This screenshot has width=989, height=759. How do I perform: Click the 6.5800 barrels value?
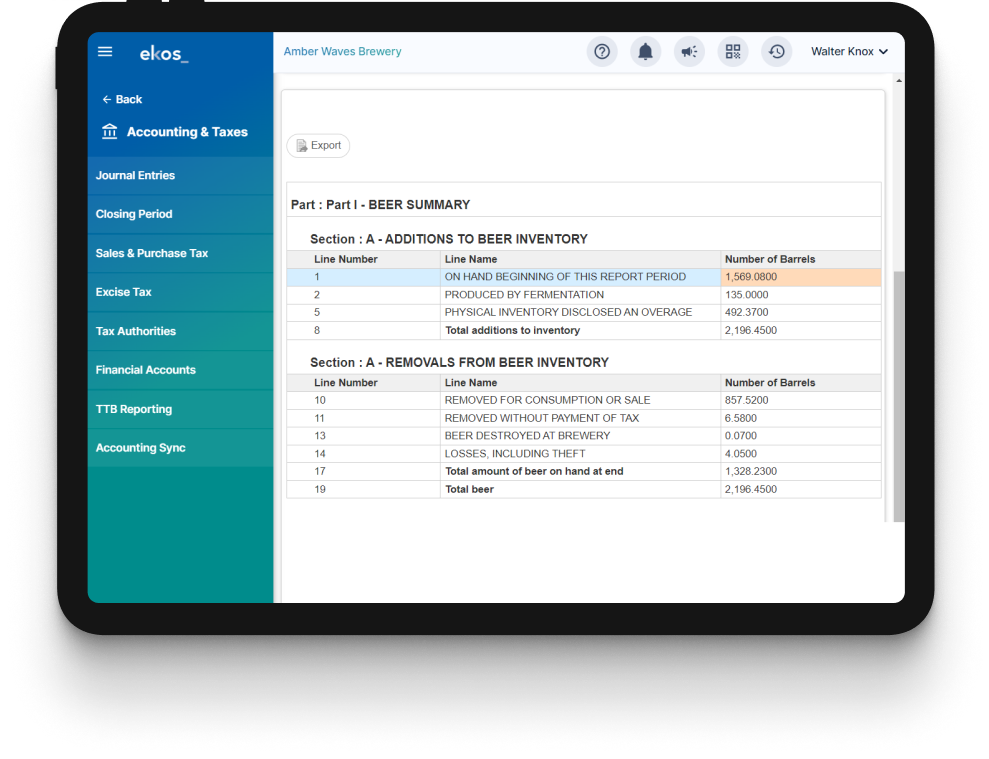(x=740, y=418)
